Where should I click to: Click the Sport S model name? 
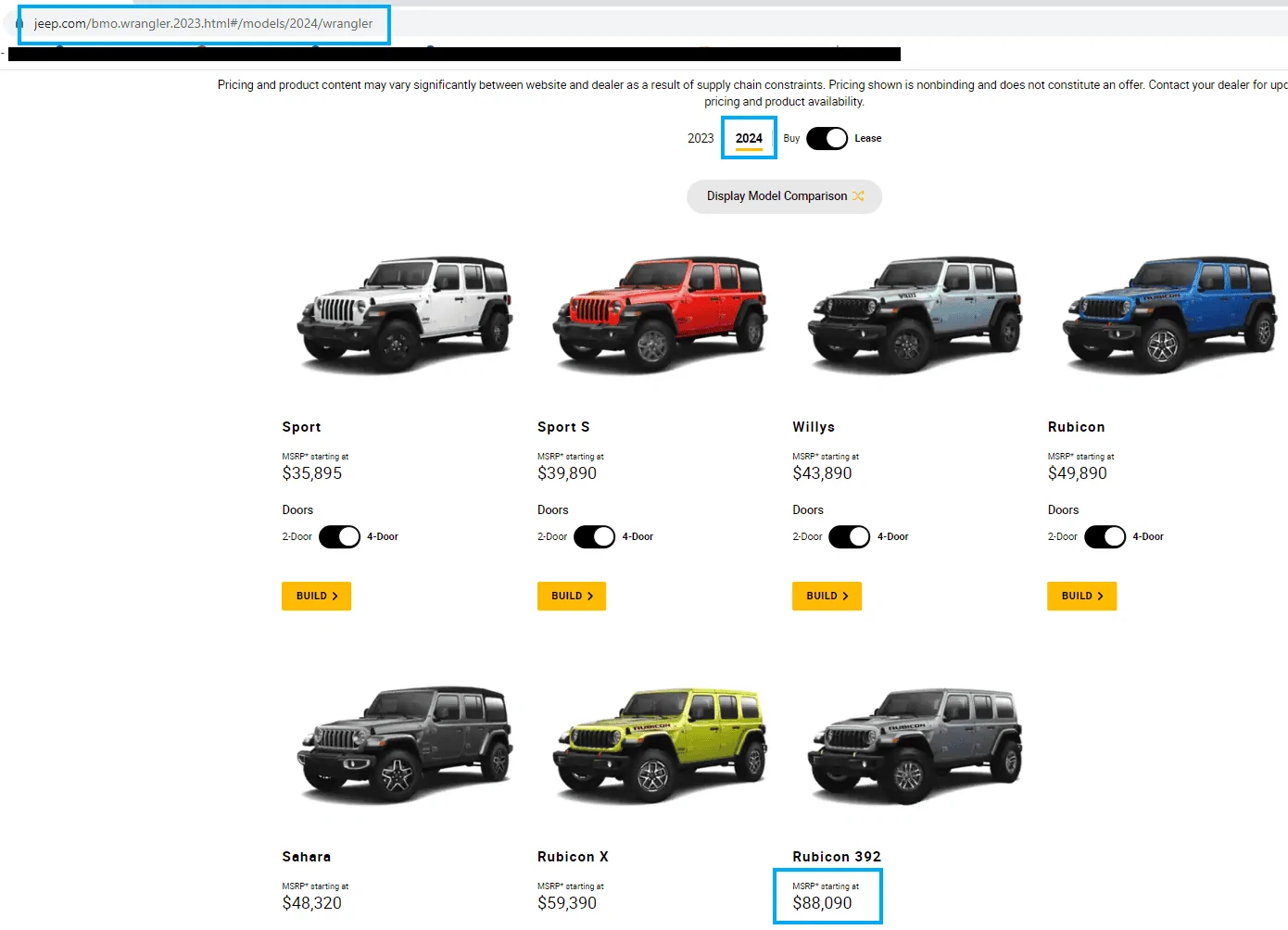(x=563, y=427)
